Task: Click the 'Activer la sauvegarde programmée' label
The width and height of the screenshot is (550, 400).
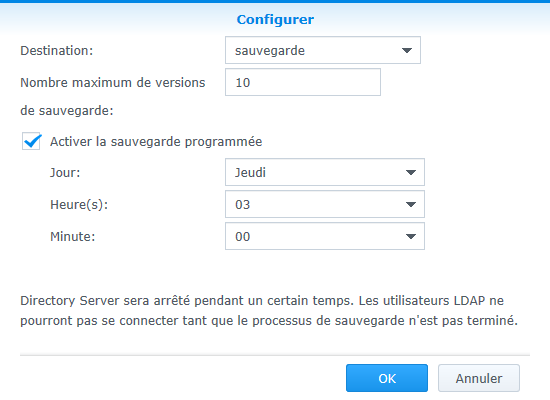Action: [x=156, y=141]
